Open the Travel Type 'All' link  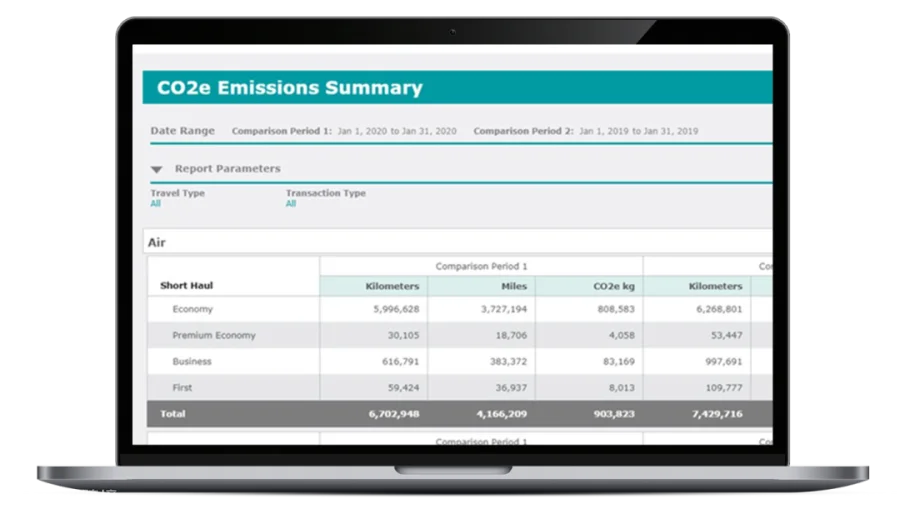156,203
